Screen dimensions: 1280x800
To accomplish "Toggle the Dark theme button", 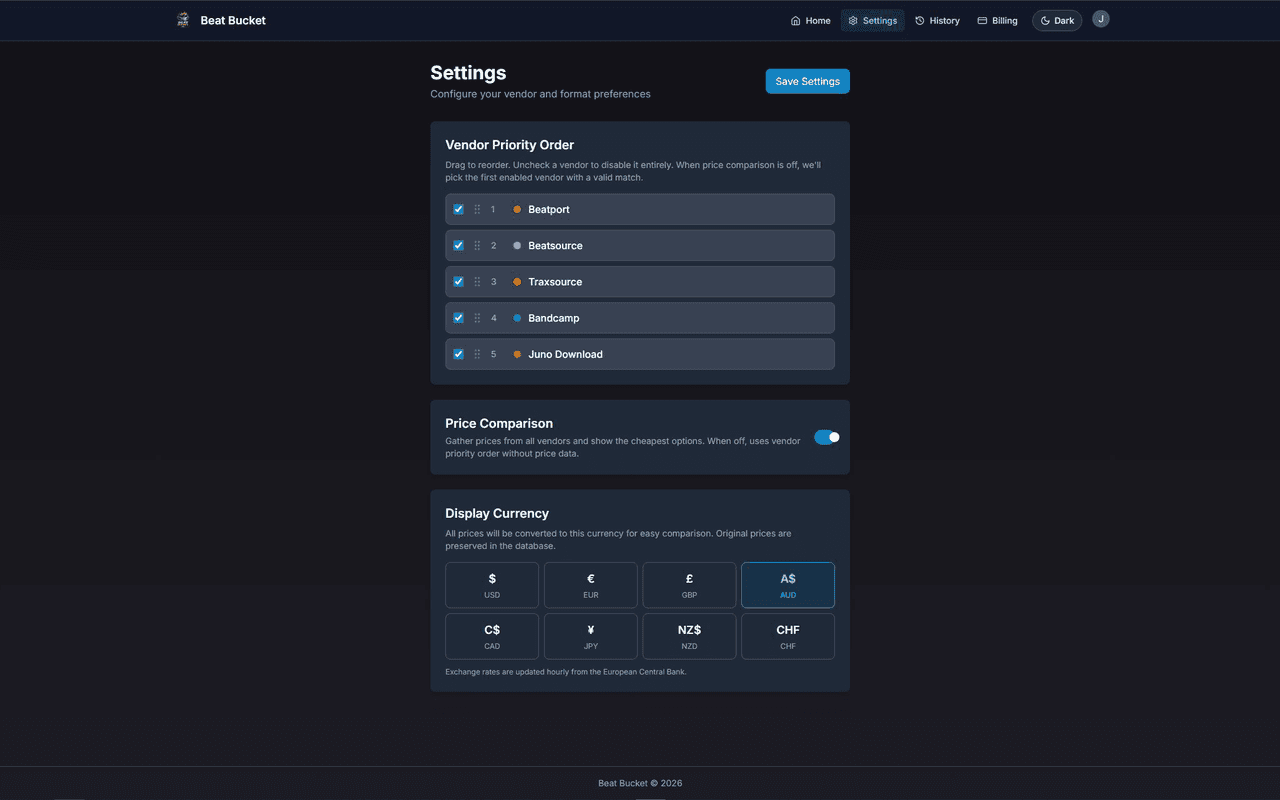I will [1057, 20].
